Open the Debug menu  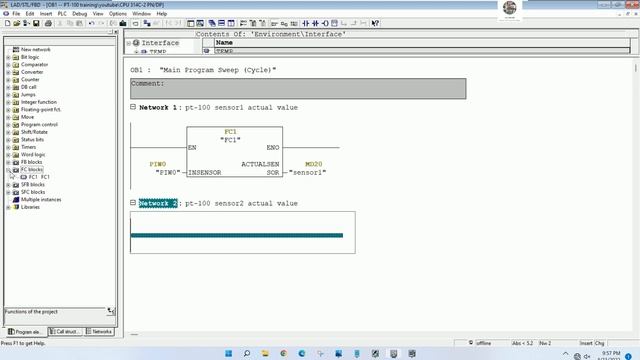click(x=80, y=14)
